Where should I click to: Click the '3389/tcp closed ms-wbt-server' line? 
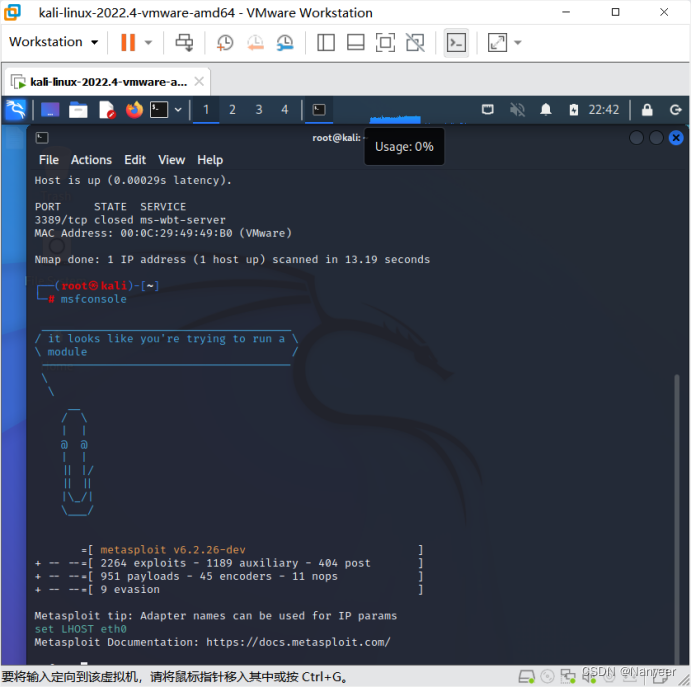coord(130,220)
